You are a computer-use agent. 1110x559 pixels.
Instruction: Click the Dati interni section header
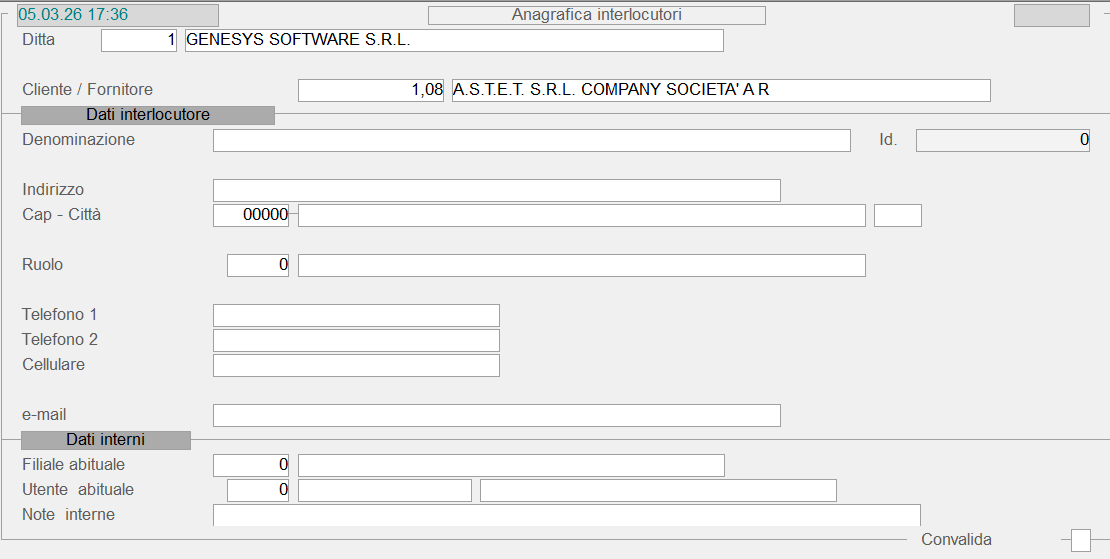tap(106, 440)
